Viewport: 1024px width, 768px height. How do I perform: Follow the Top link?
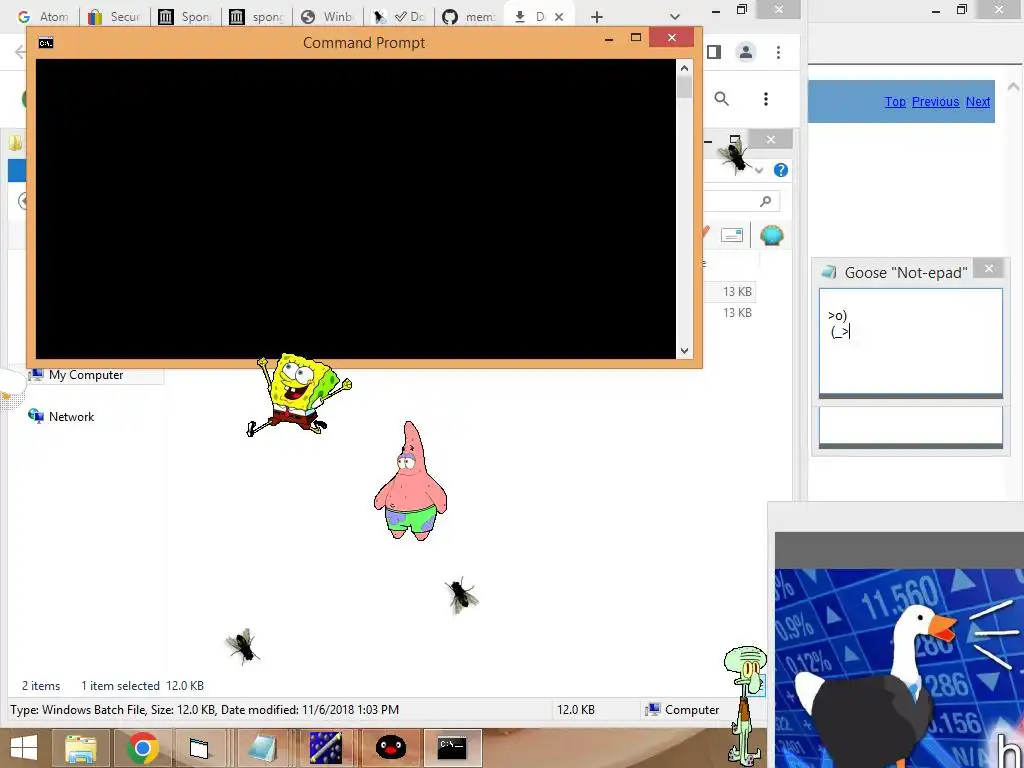click(x=895, y=102)
